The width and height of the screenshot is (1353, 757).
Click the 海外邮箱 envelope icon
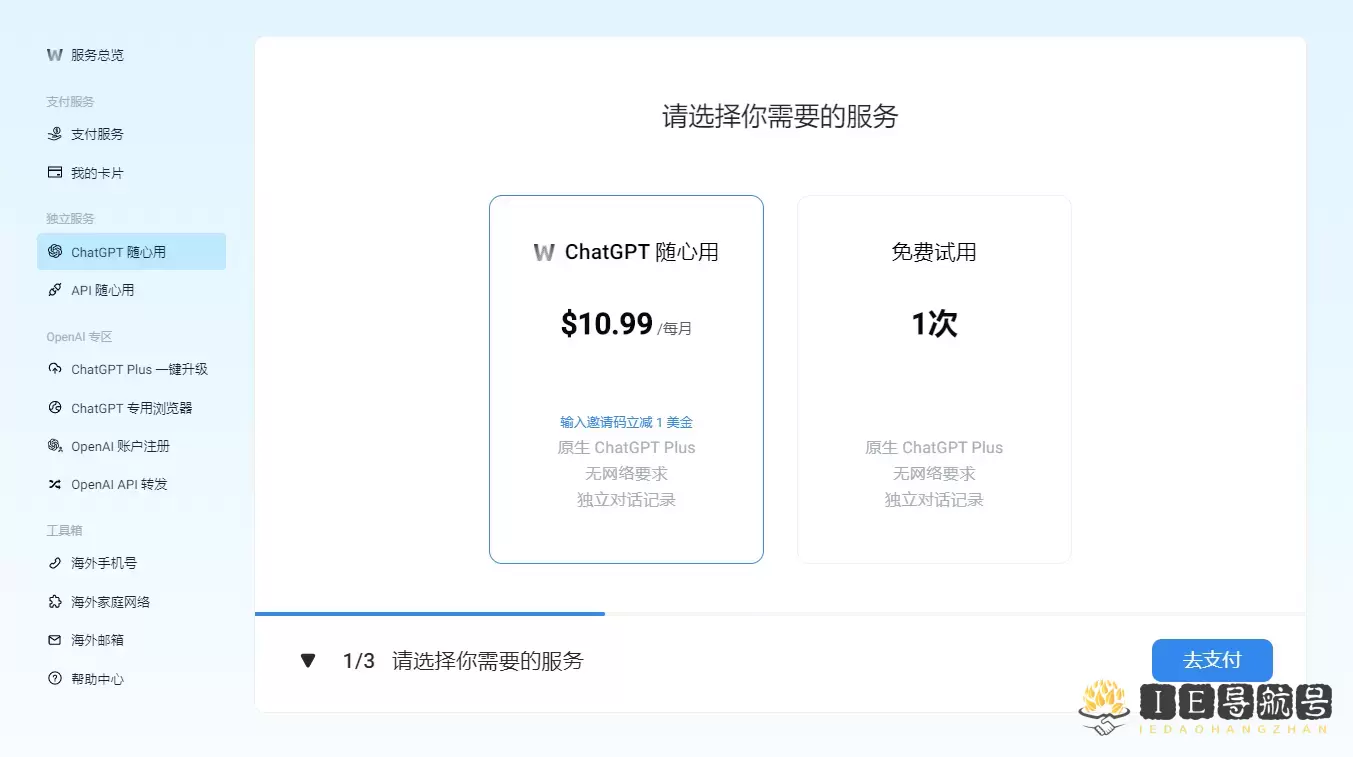point(55,640)
